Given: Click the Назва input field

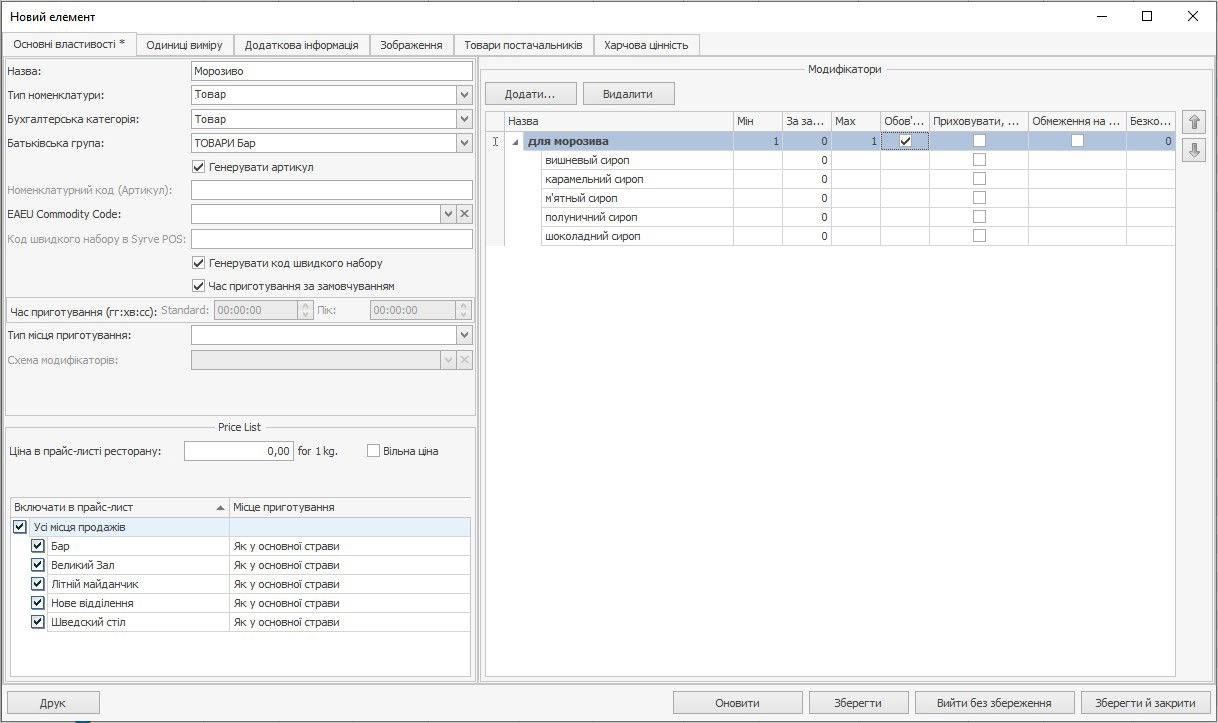Looking at the screenshot, I should pyautogui.click(x=331, y=71).
